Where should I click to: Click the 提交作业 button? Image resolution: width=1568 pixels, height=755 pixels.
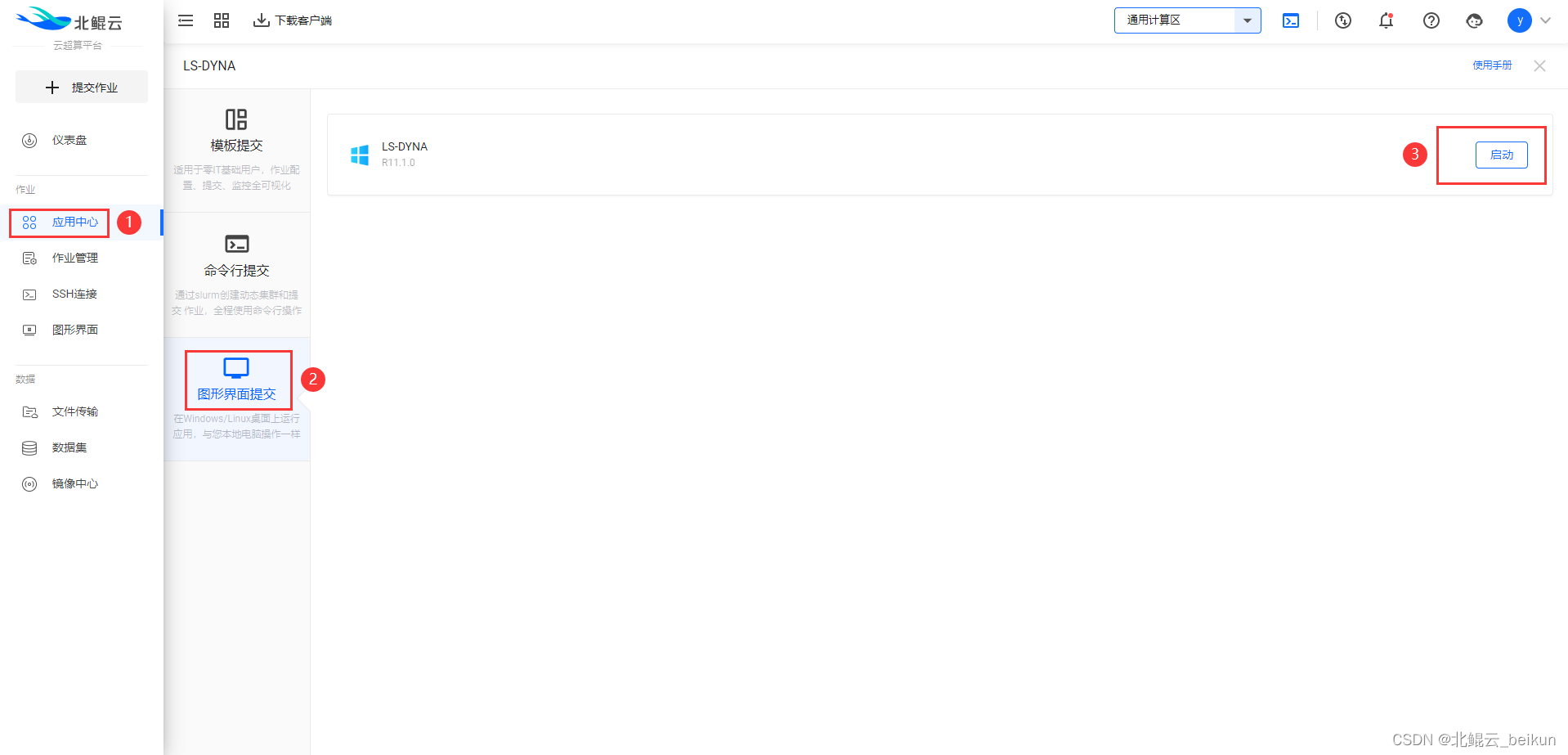tap(82, 87)
